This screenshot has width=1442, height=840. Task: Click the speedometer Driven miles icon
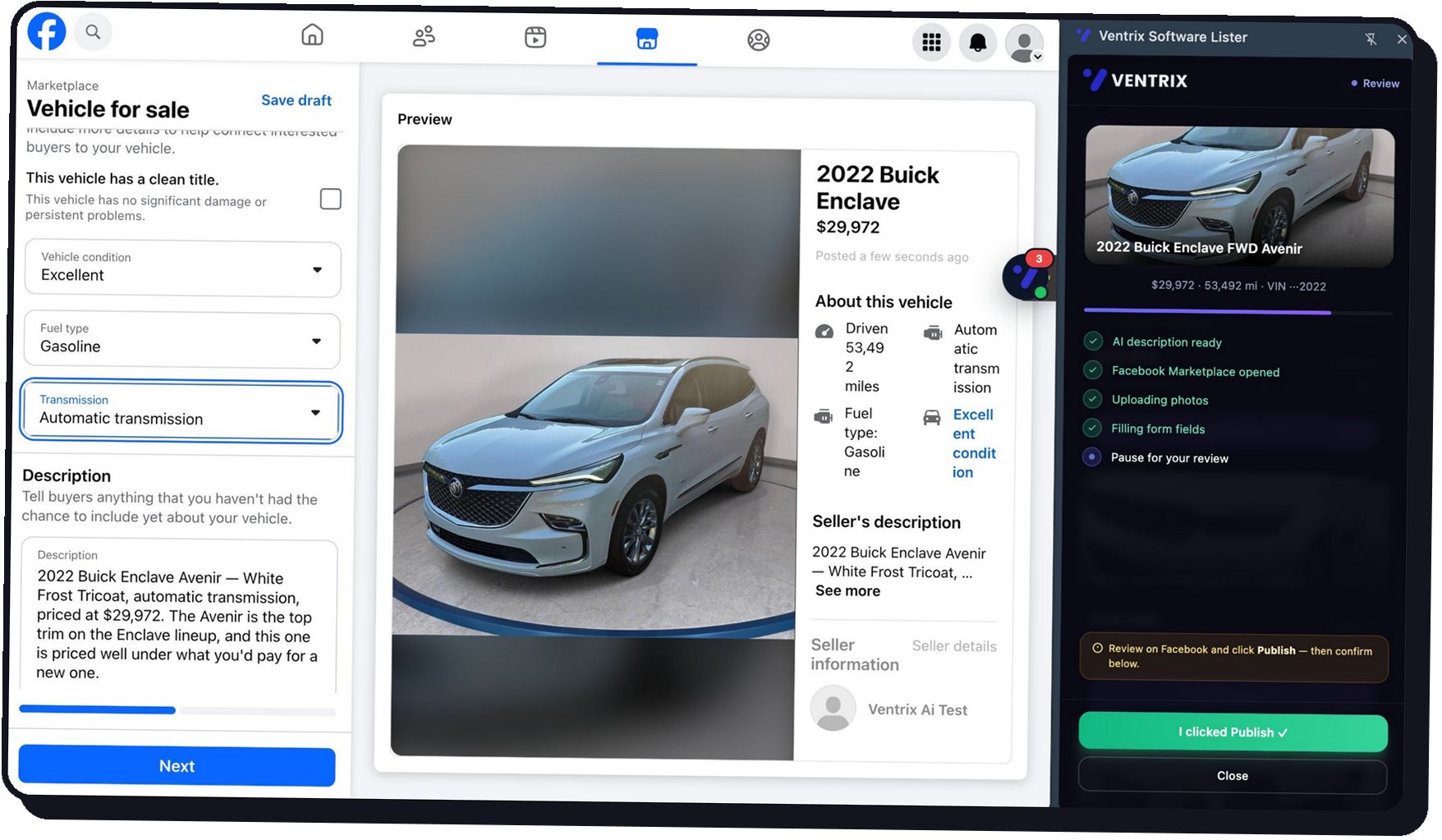(x=824, y=331)
